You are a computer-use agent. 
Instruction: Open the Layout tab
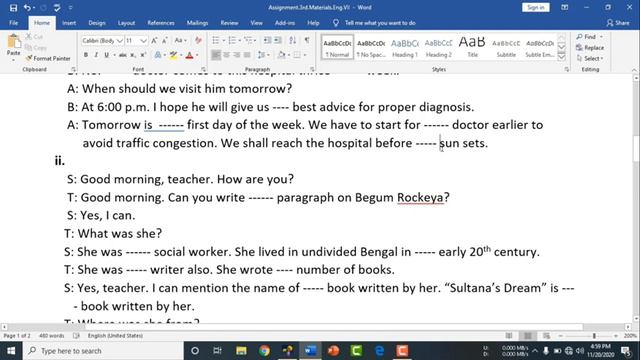pos(127,23)
